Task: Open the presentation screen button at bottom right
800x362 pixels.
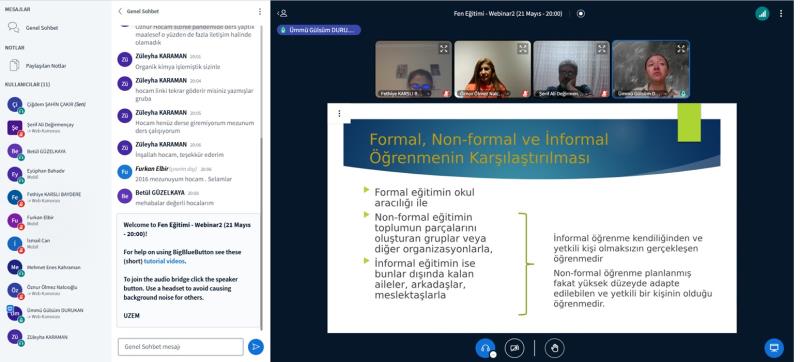Action: pos(774,348)
